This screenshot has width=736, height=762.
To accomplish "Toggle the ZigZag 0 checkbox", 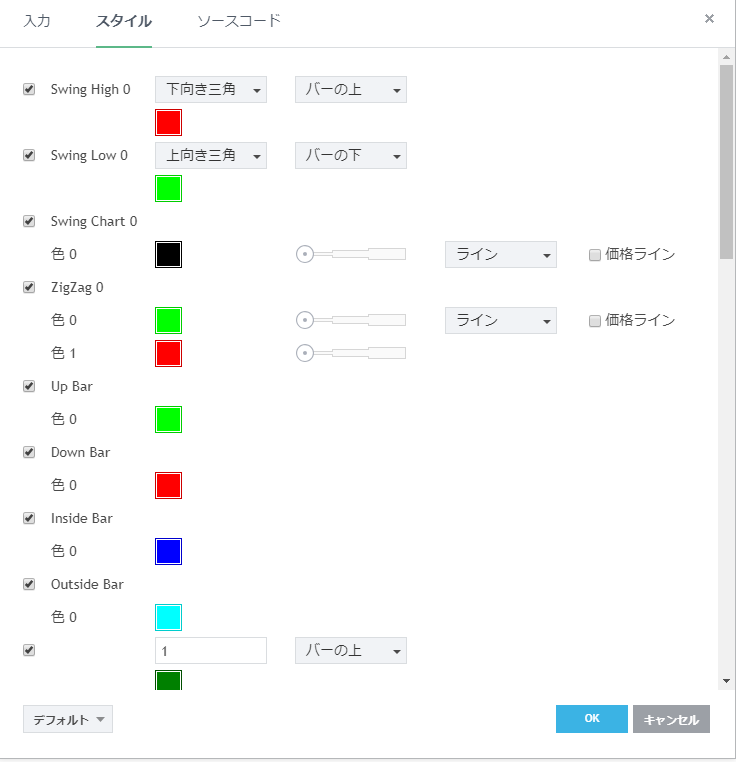I will [29, 287].
